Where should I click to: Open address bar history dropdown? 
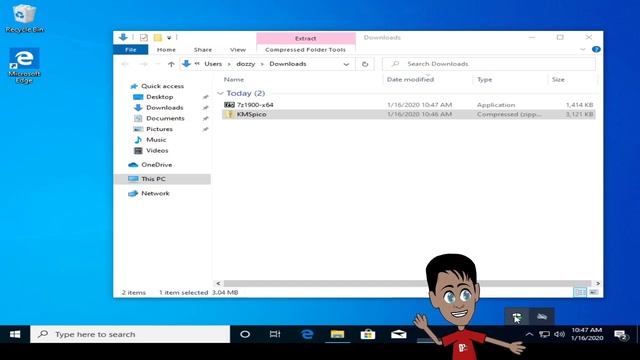(x=346, y=64)
